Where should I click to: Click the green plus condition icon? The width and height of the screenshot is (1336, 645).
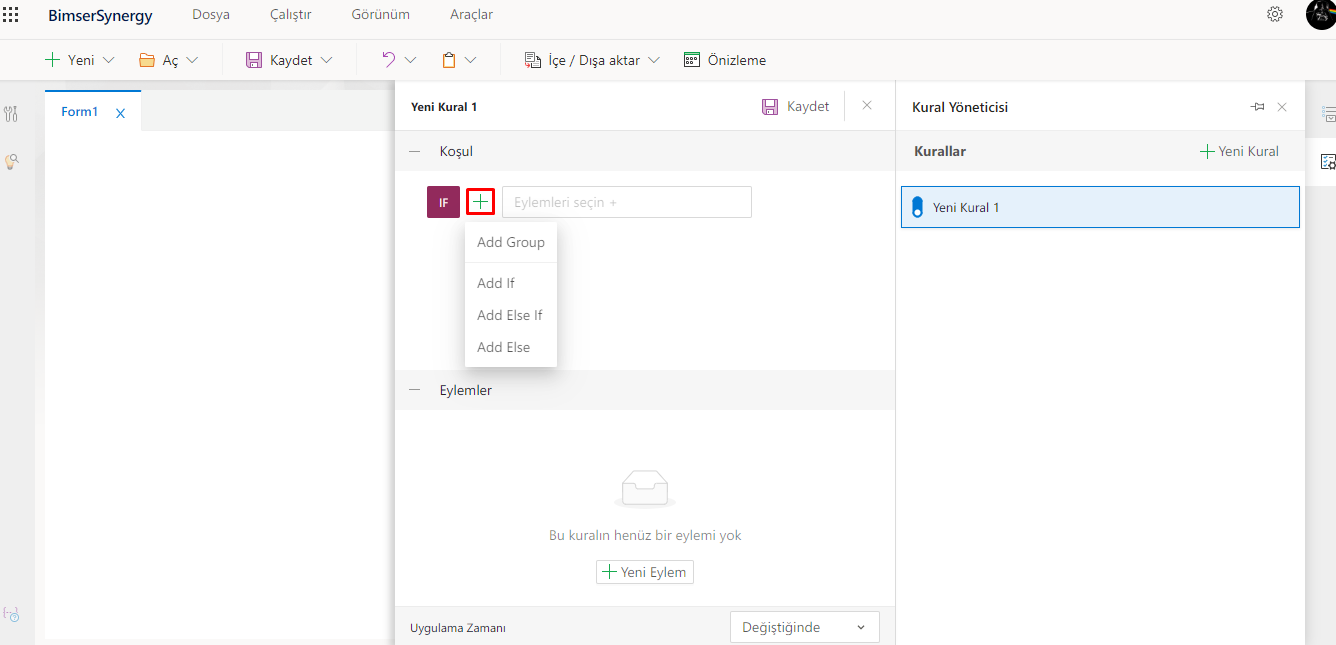point(481,201)
